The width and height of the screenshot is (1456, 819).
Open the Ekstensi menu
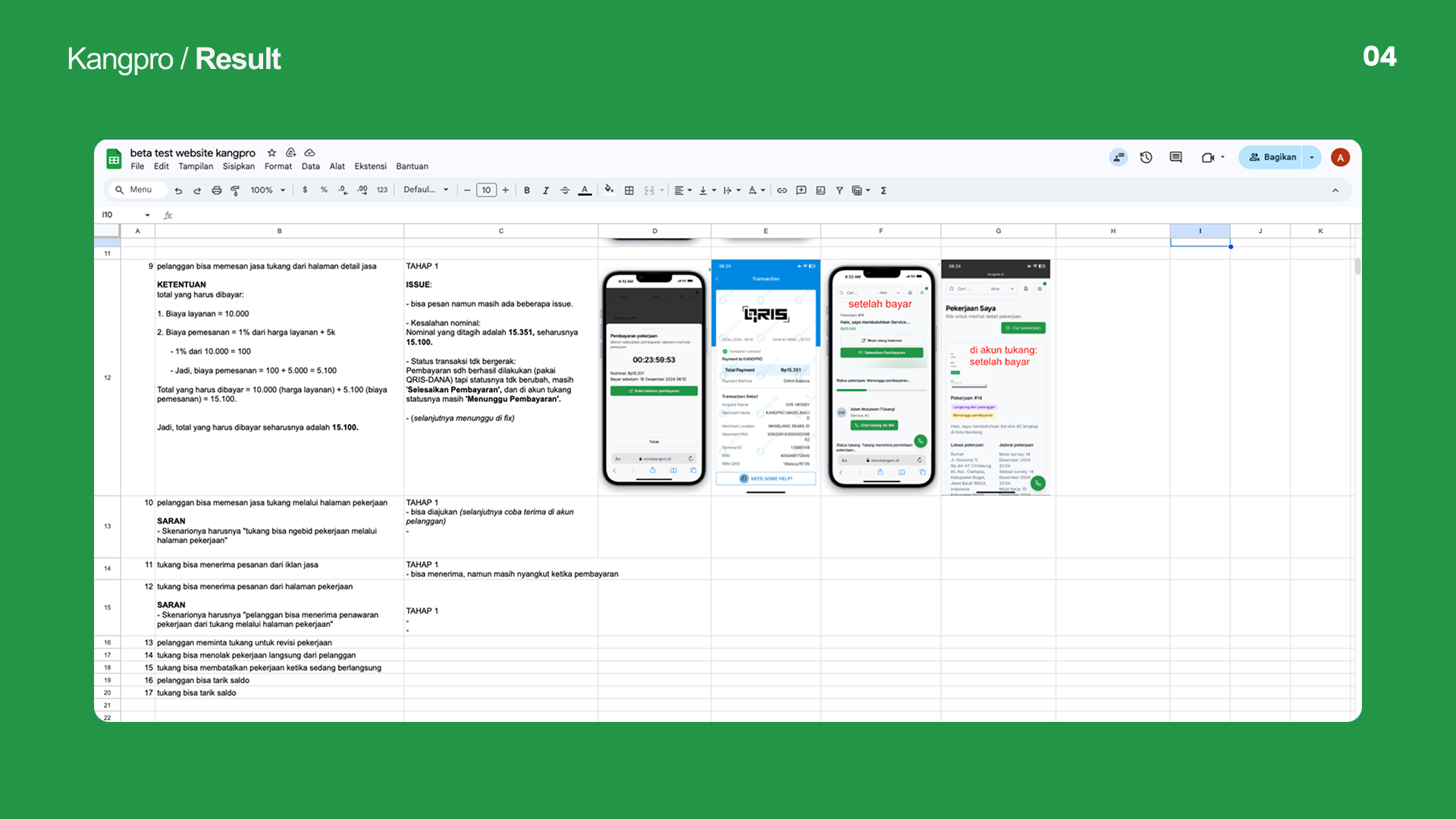(x=370, y=166)
